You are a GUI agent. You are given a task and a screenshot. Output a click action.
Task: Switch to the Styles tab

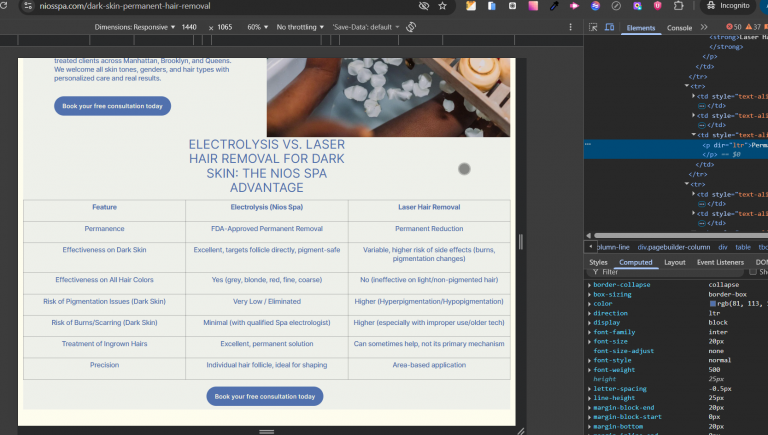pyautogui.click(x=598, y=262)
